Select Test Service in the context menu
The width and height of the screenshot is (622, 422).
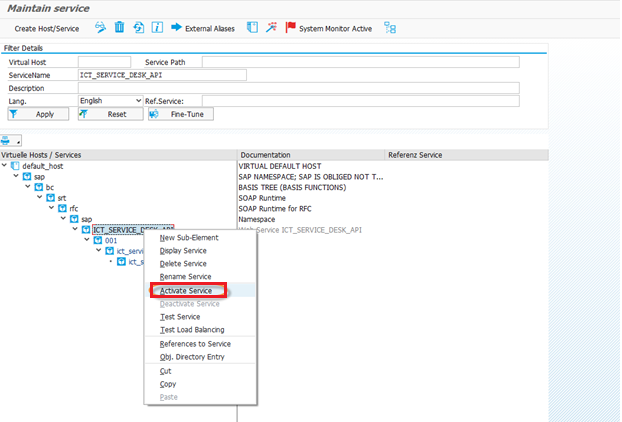(x=180, y=316)
